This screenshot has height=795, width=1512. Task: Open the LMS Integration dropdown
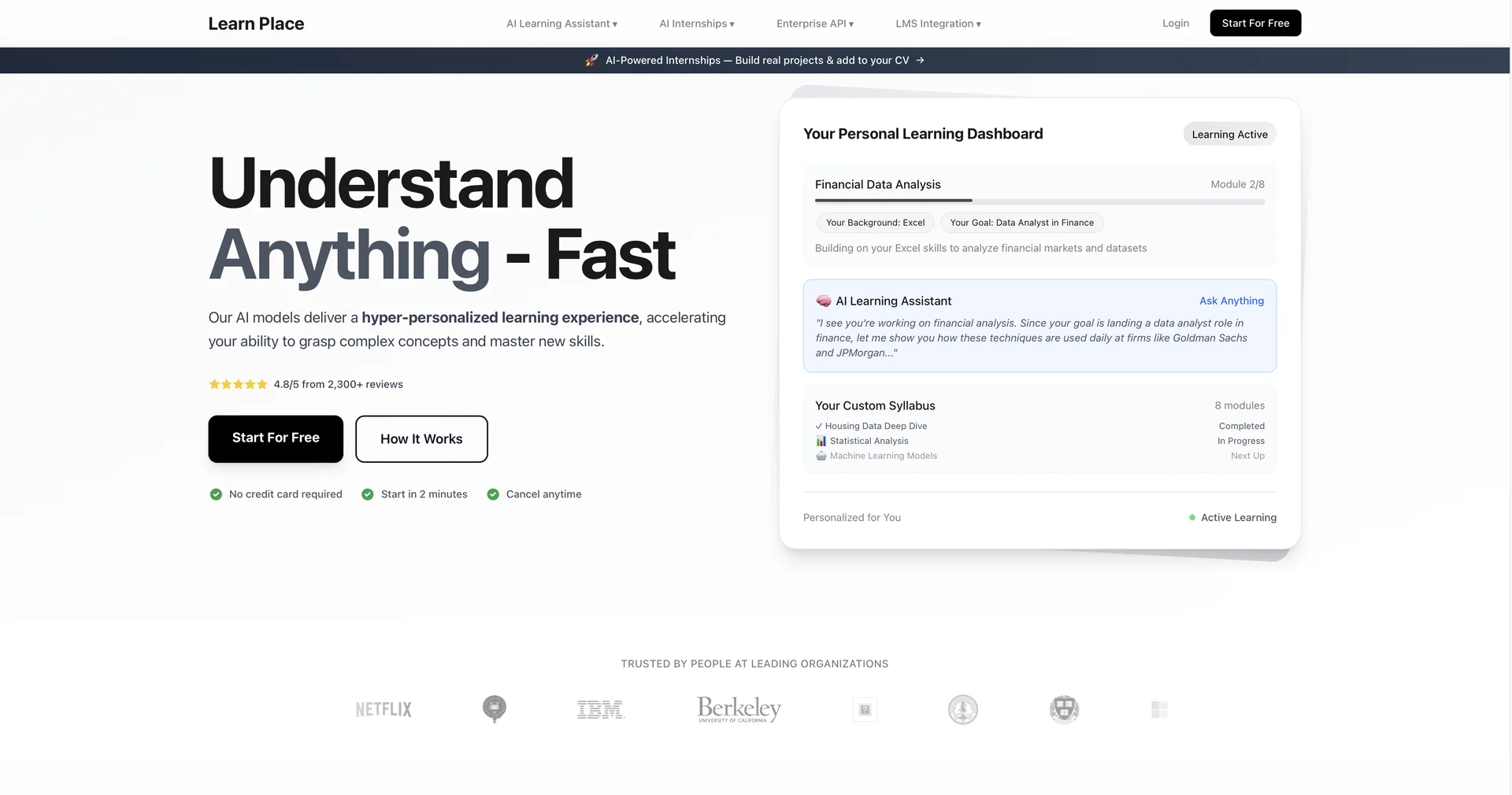tap(938, 23)
